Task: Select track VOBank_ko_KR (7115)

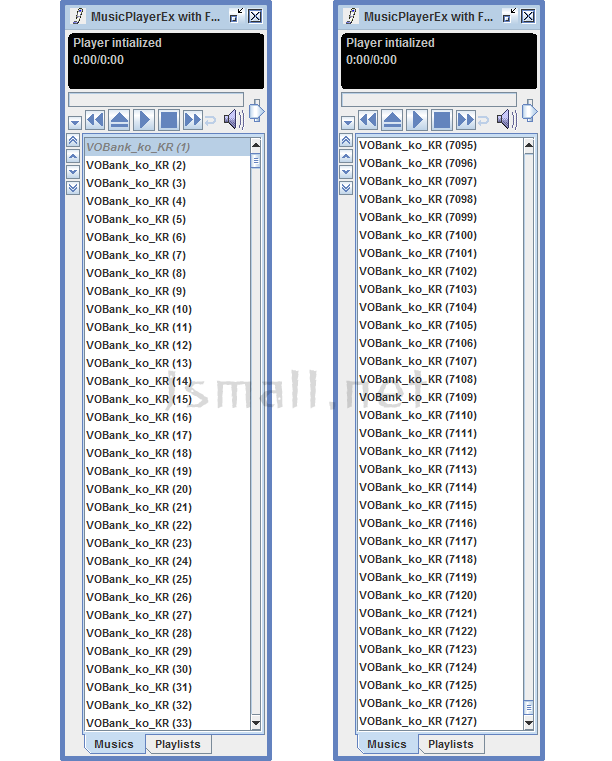Action: (440, 505)
